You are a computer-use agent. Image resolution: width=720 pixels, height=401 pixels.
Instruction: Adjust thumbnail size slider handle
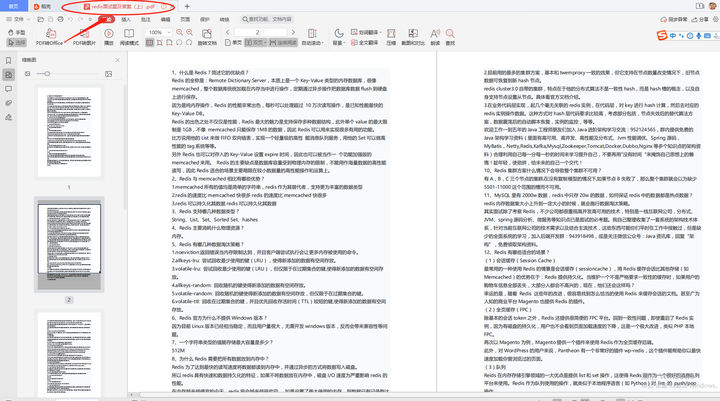tap(47, 73)
